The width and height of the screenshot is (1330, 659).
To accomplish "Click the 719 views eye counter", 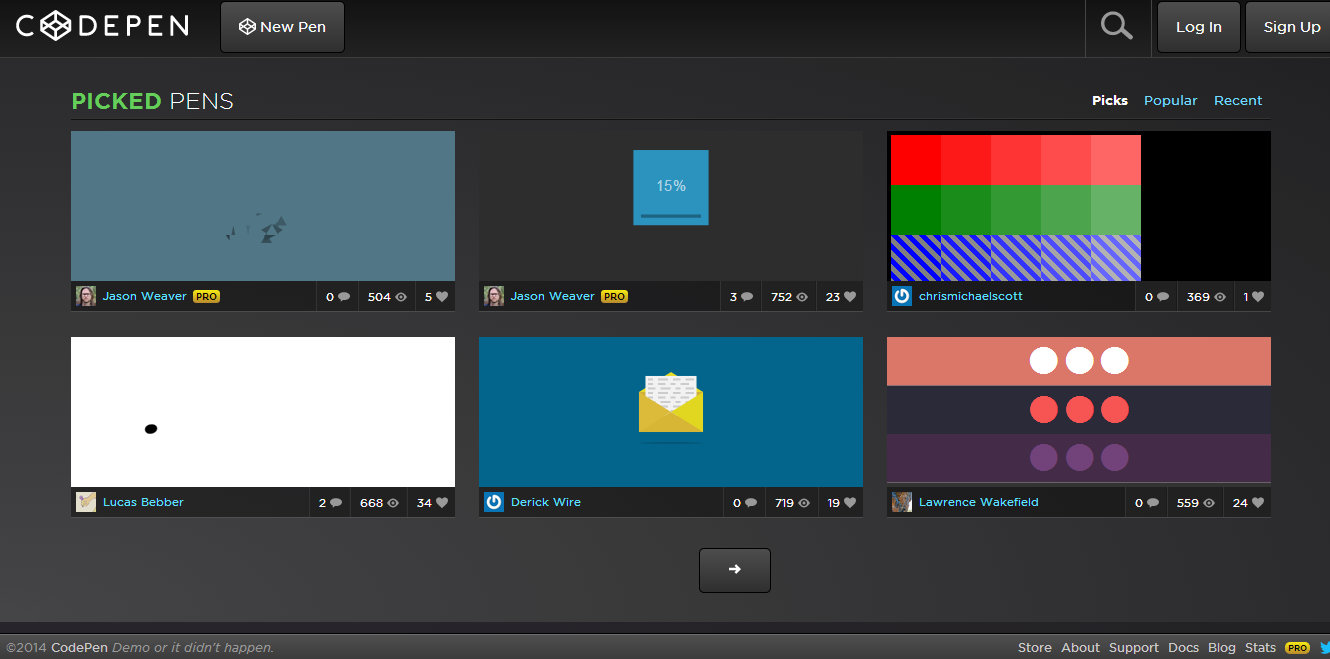I will coord(793,503).
